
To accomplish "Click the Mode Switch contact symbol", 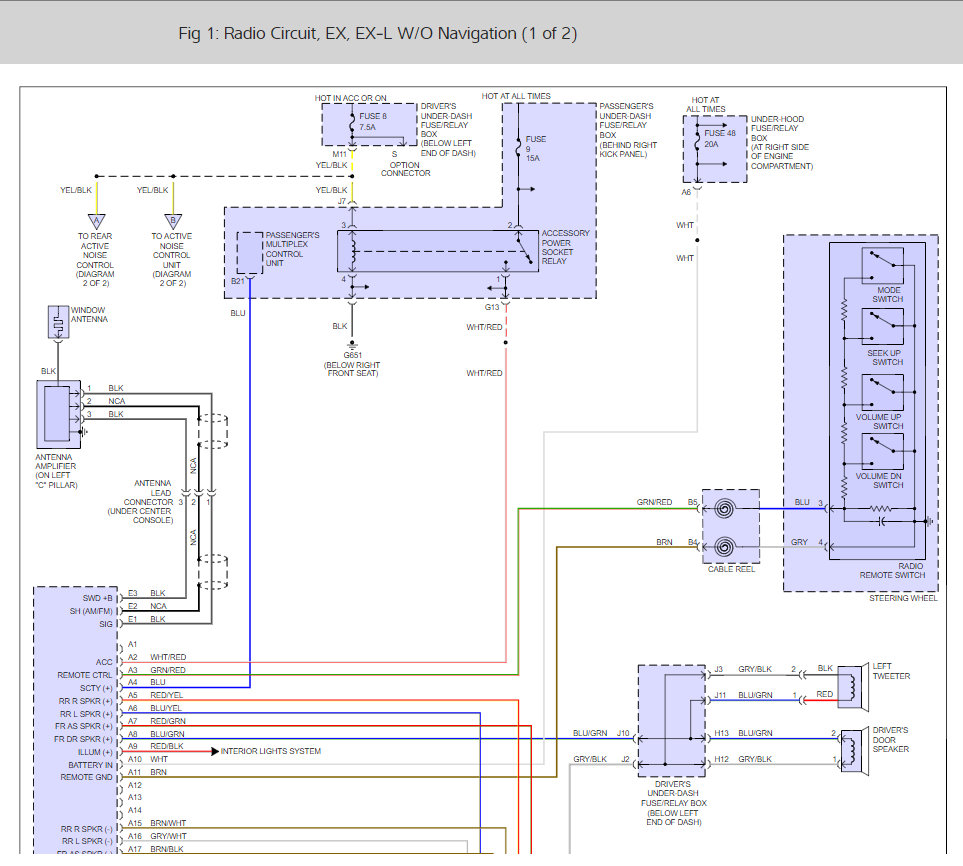I will click(x=883, y=265).
